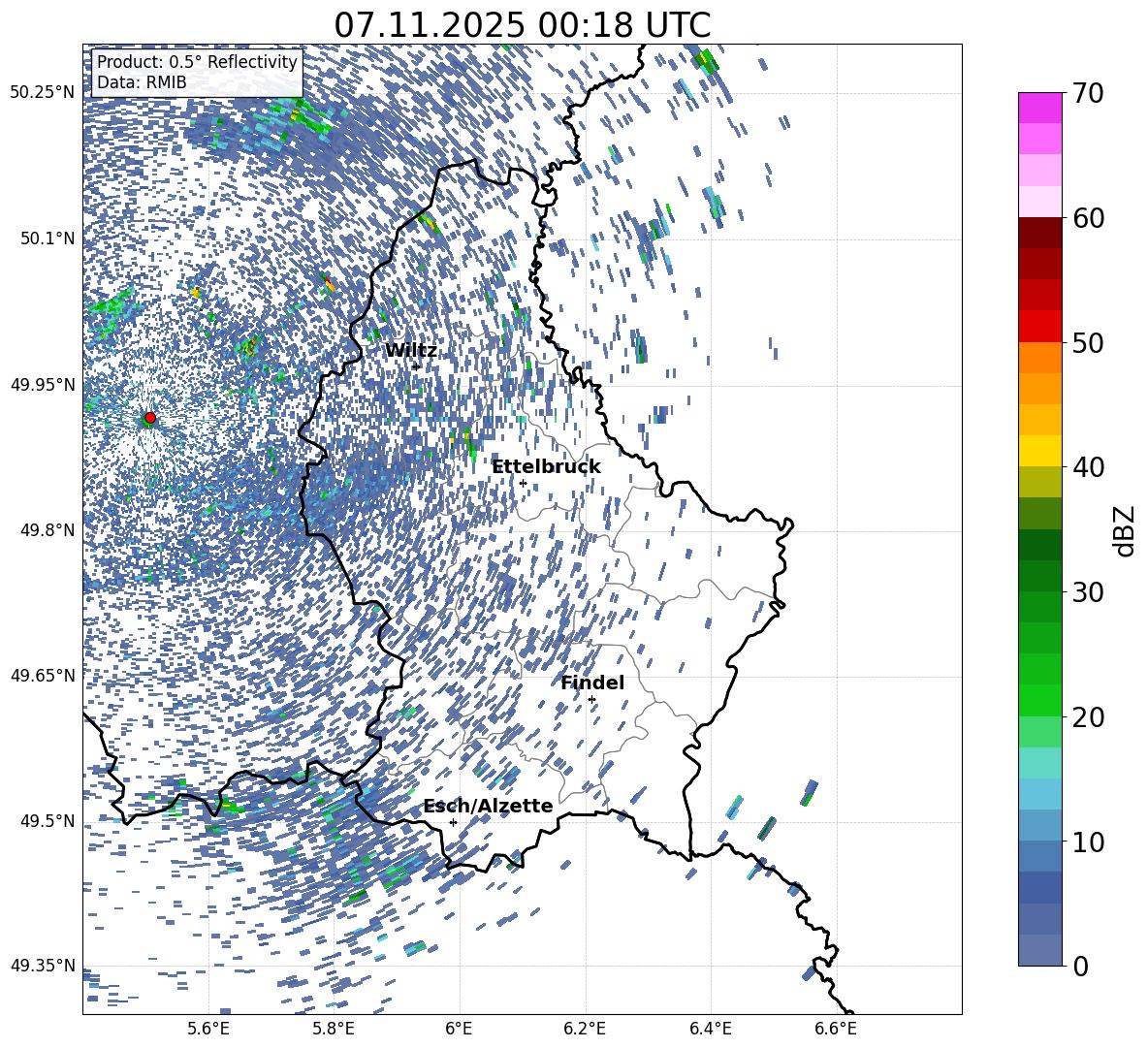Click the cross marker below Wiltz
Viewport: 1148px width, 1048px height.
pos(416,366)
